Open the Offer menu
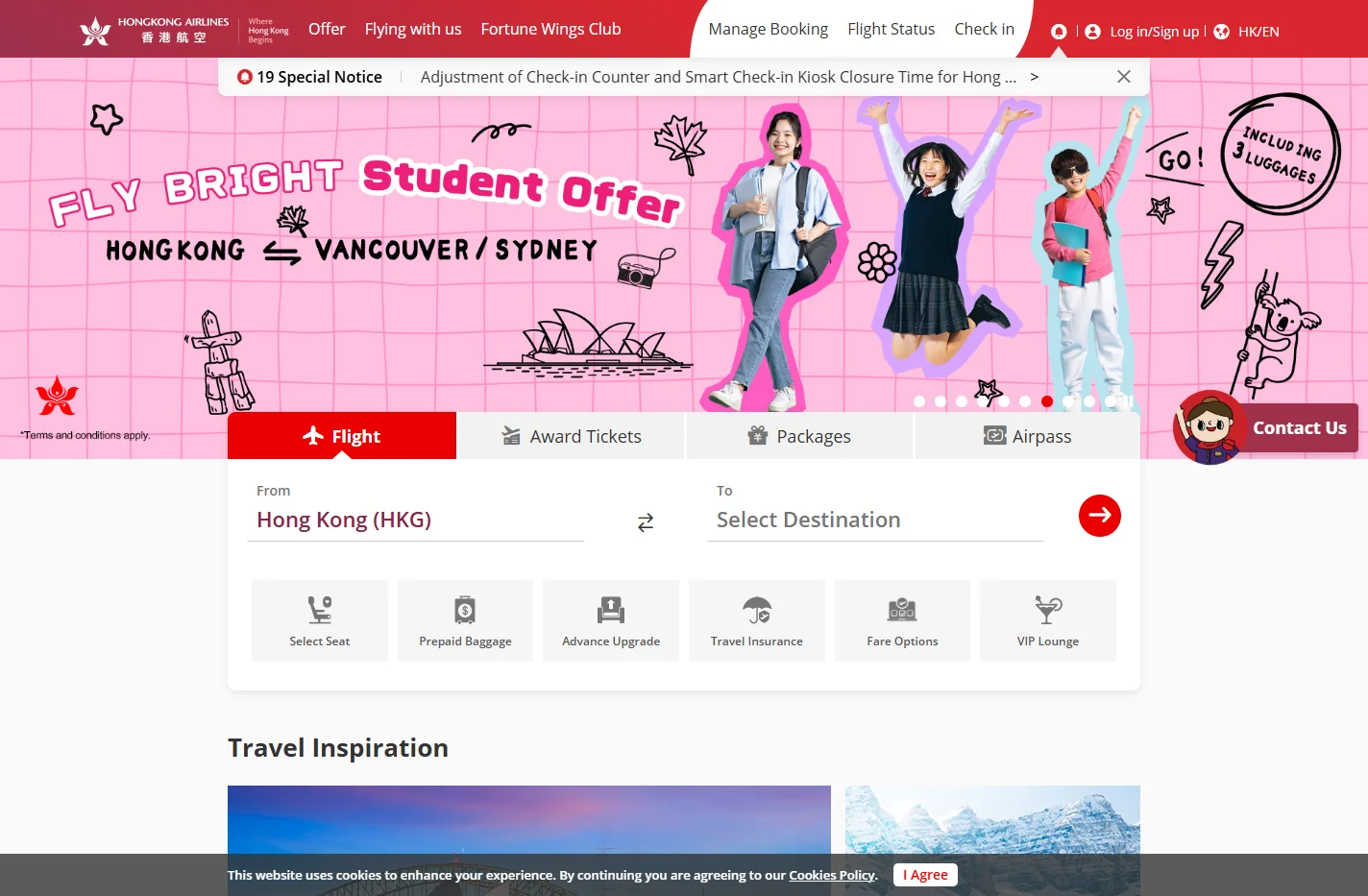Screen dimensions: 1368x896 [327, 29]
